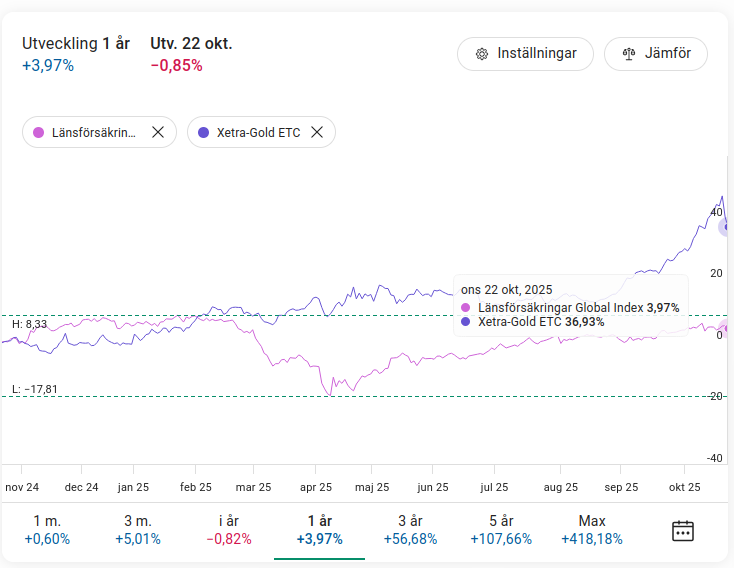Click the Xetra-Gold ETC chip label
734x568 pixels.
coord(258,132)
